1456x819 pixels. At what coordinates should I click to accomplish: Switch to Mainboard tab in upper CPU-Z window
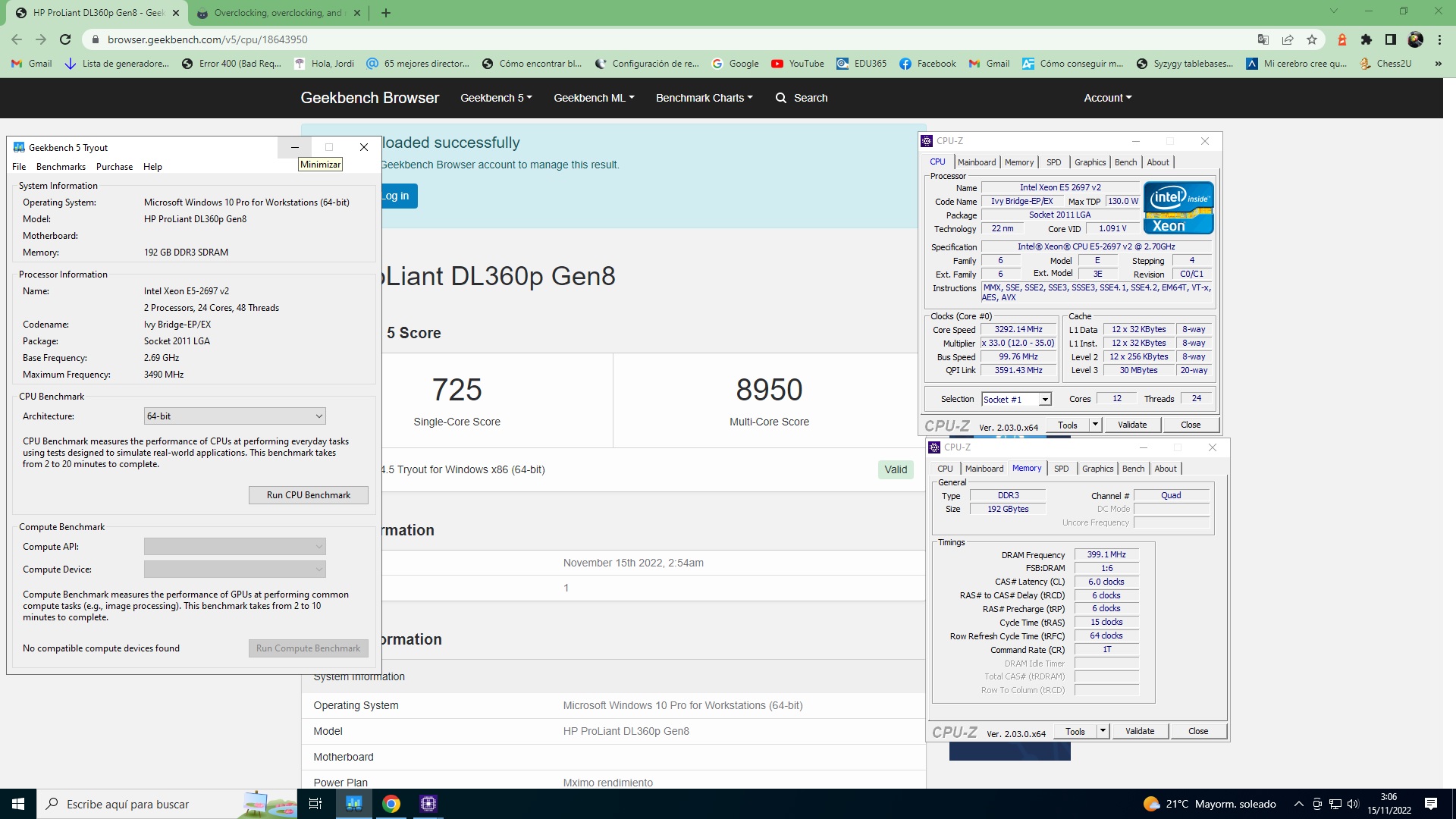click(976, 162)
